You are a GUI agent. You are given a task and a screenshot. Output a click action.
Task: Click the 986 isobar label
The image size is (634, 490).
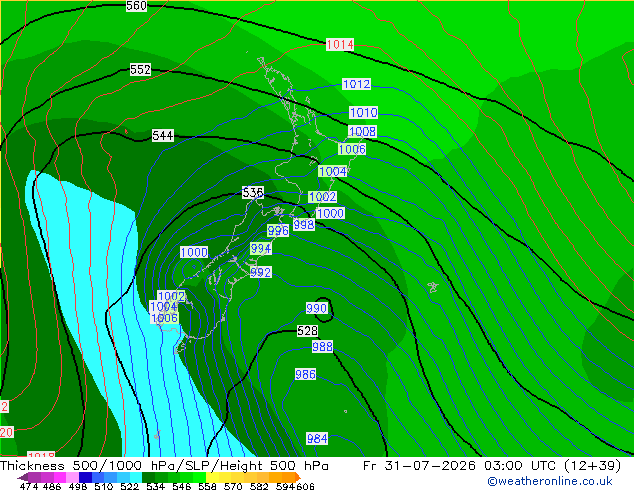305,374
